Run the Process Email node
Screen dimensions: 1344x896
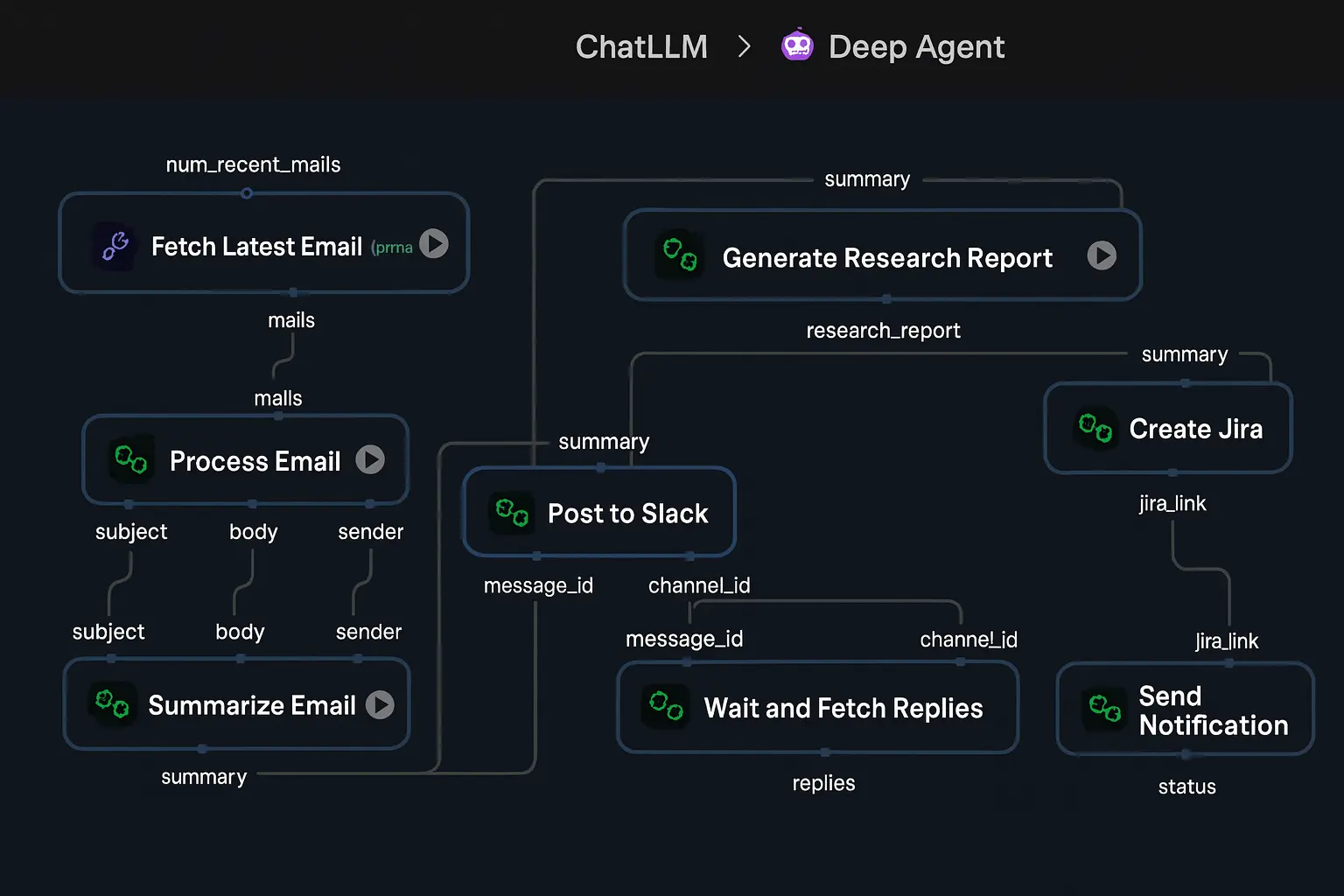[370, 459]
